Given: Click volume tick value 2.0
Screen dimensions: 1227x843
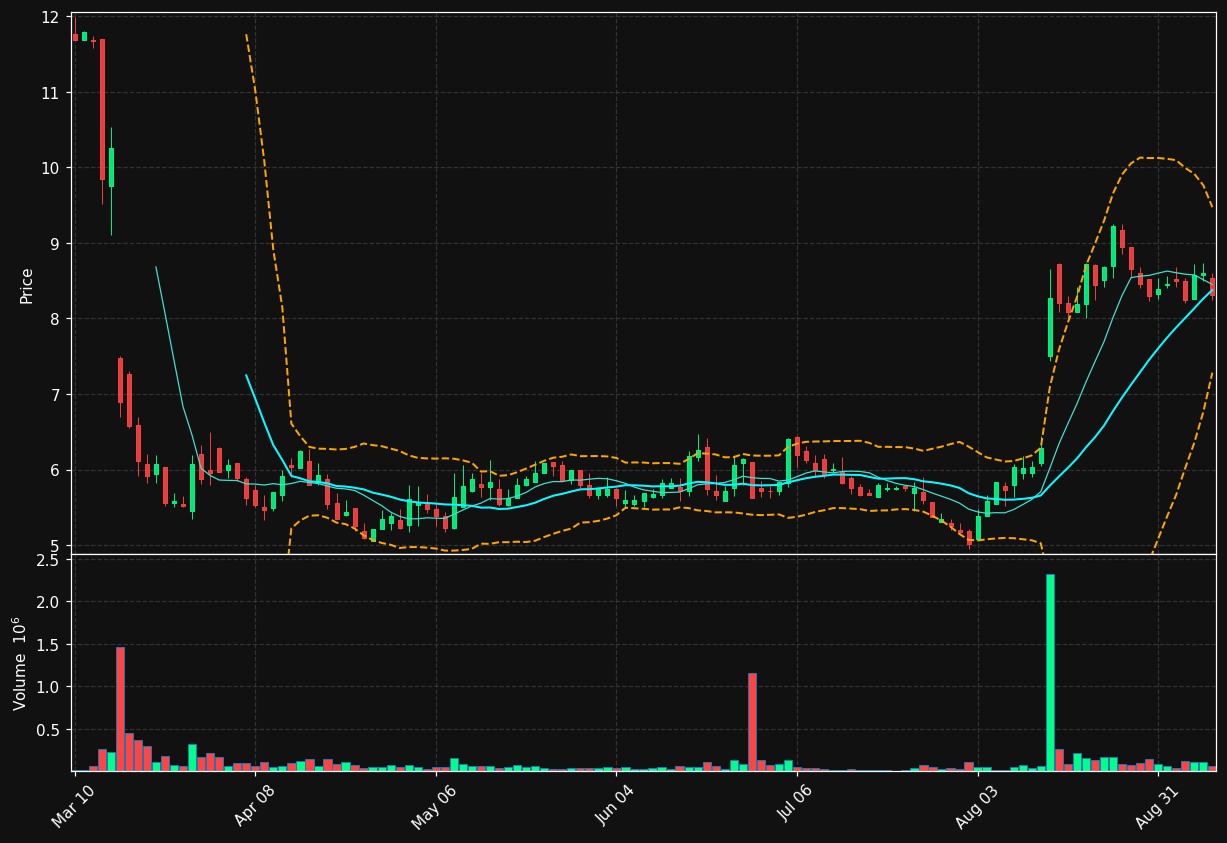Looking at the screenshot, I should tap(48, 602).
